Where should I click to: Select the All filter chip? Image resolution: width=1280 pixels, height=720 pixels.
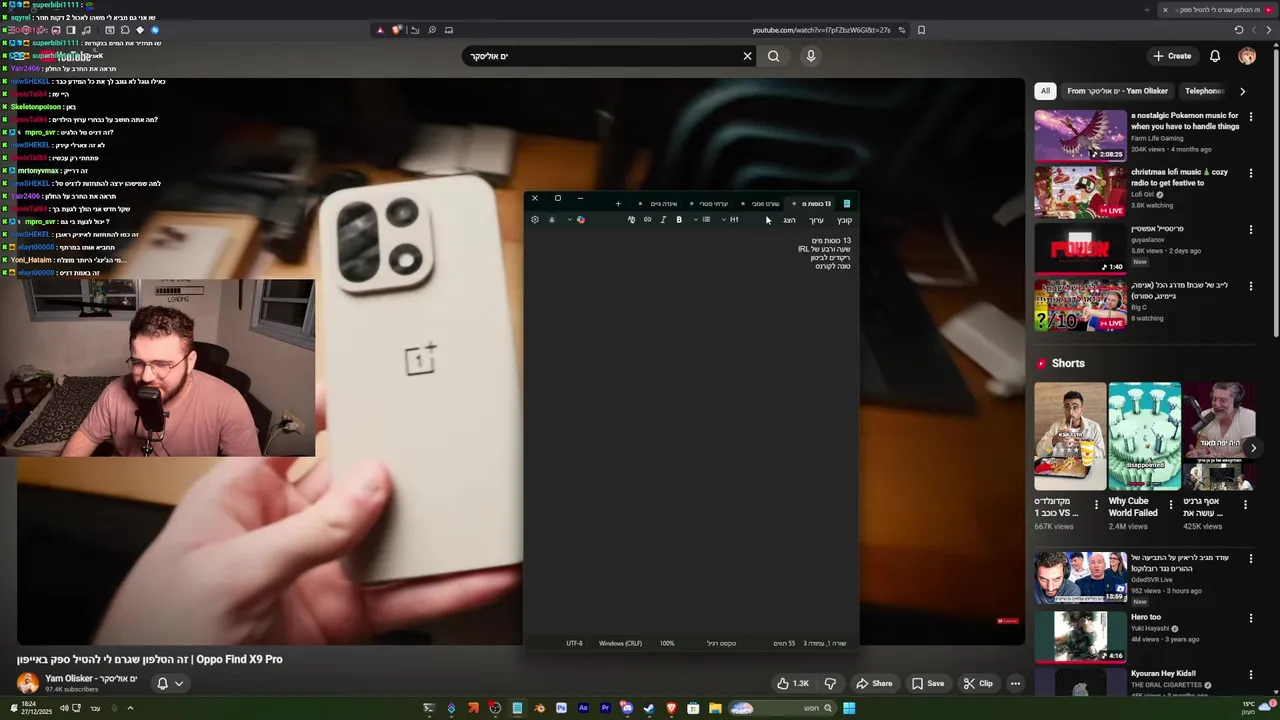tap(1045, 91)
